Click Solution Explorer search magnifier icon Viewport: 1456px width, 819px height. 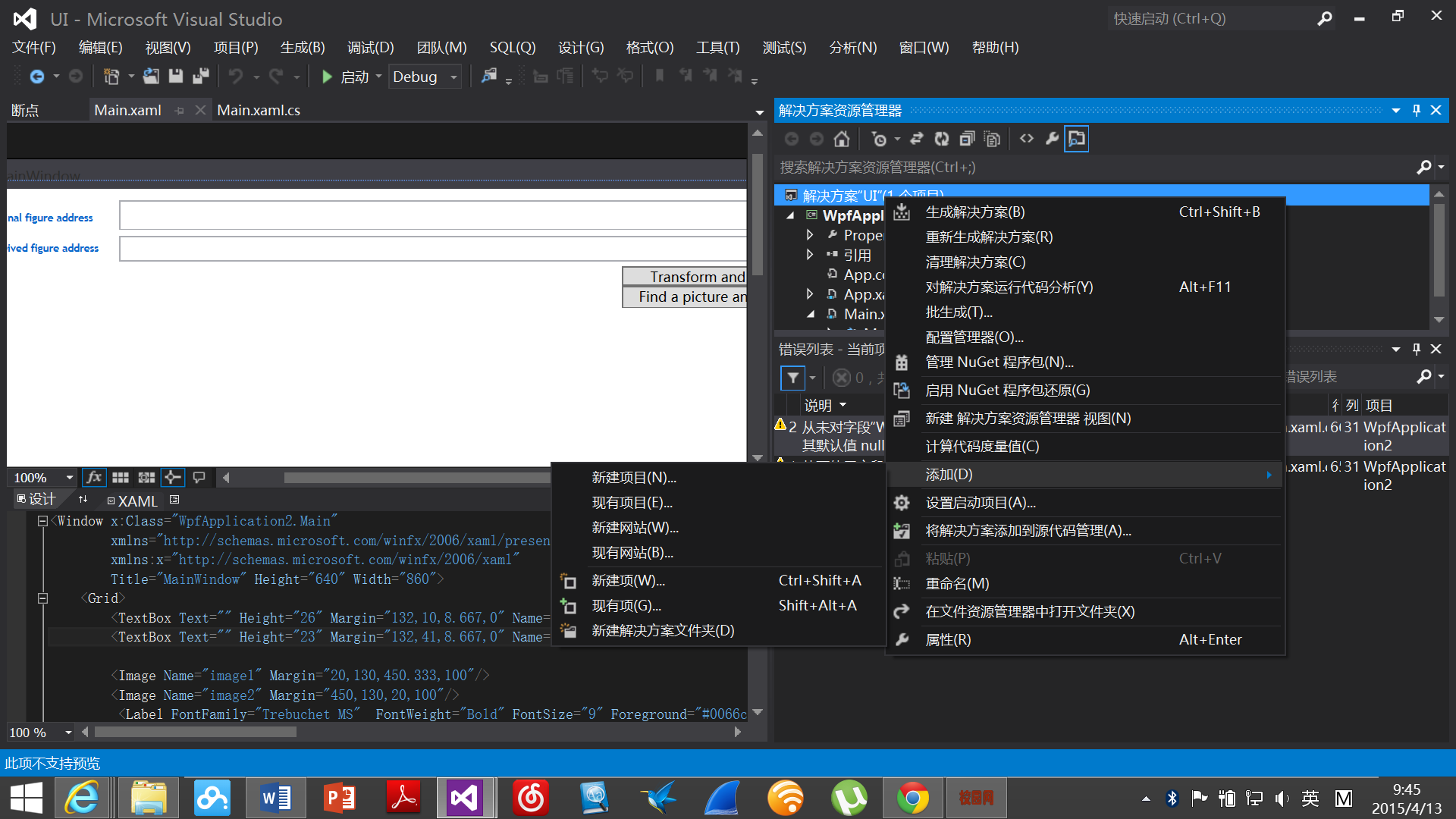coord(1424,167)
